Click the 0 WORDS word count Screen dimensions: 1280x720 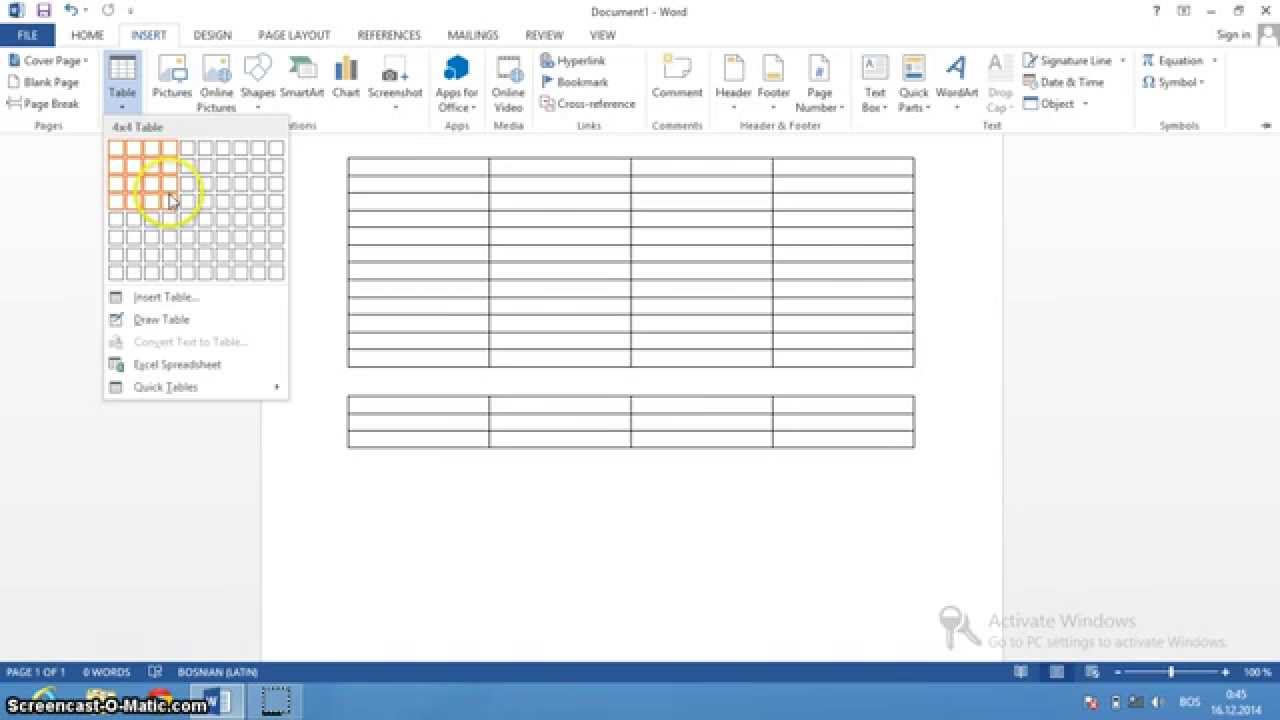(x=106, y=672)
